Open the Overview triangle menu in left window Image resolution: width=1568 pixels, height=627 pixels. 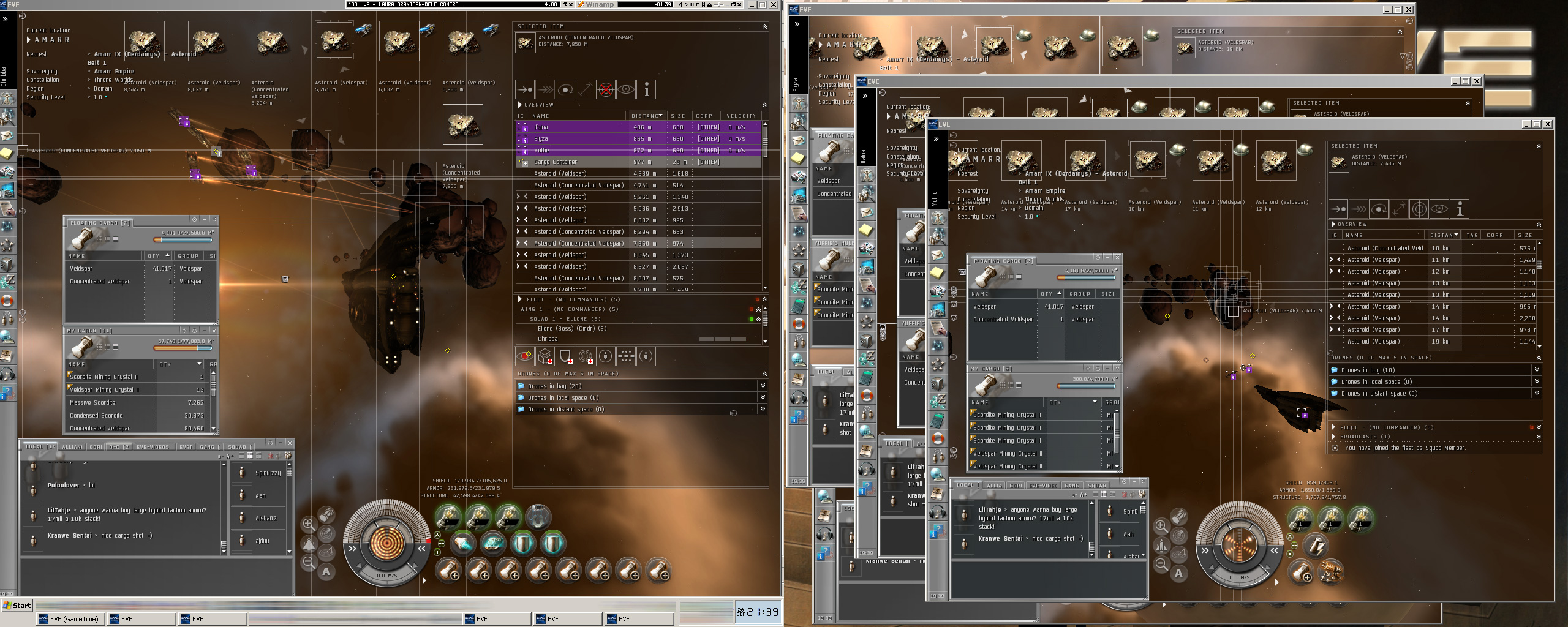click(x=520, y=105)
